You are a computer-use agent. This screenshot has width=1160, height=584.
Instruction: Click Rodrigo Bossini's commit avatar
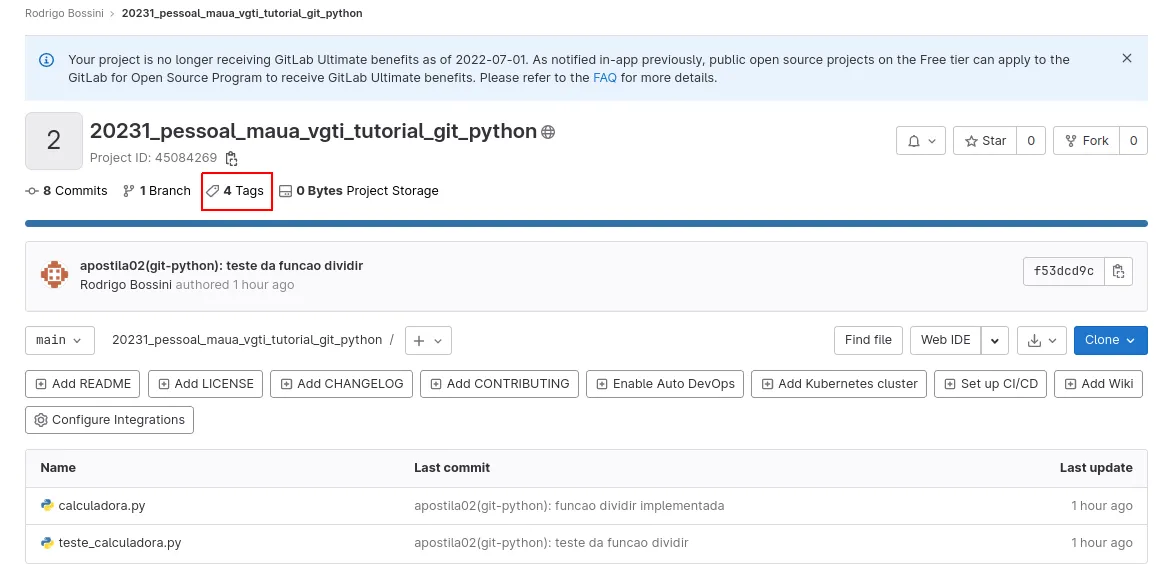tap(54, 275)
